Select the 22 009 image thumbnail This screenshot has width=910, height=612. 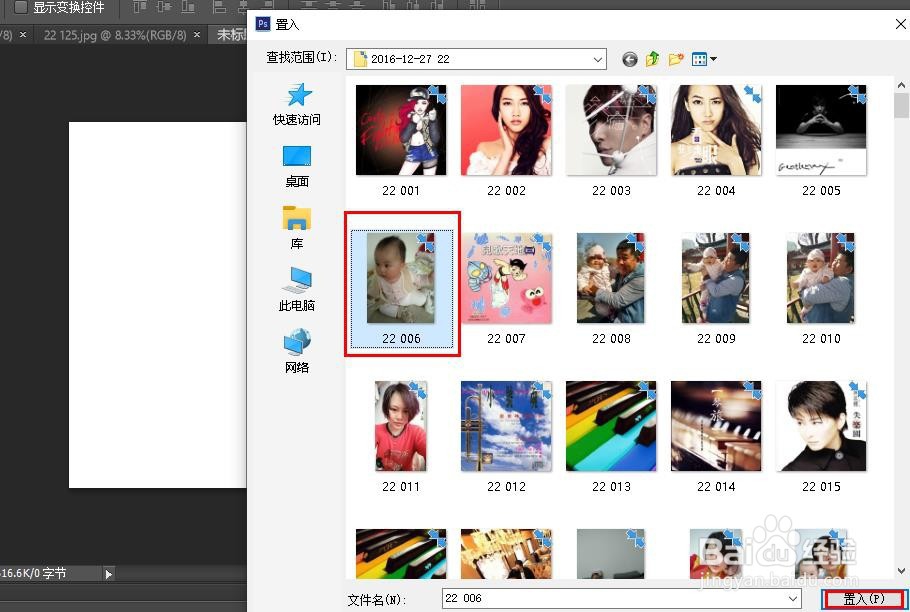point(716,278)
